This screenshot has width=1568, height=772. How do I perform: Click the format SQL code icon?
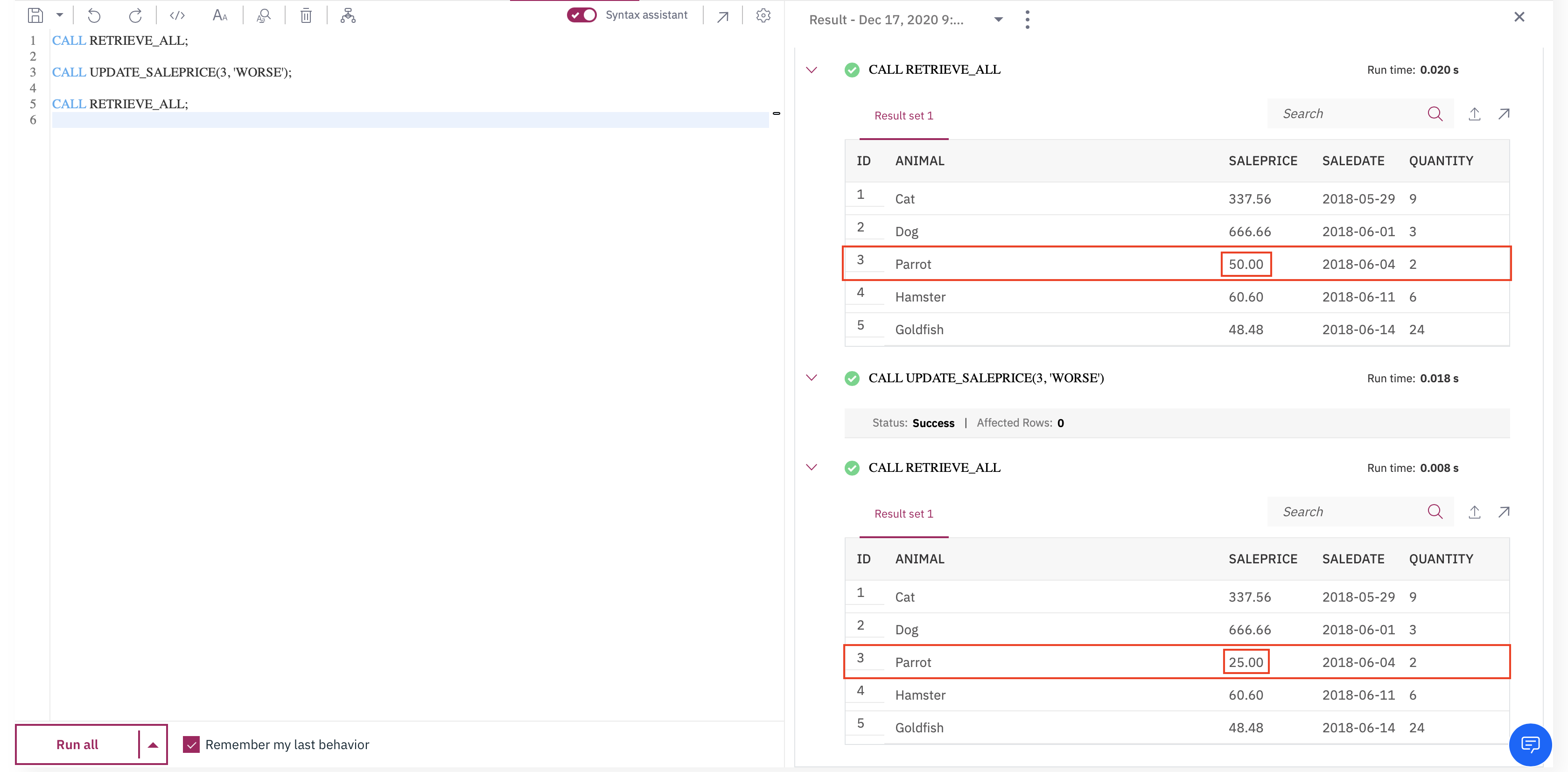click(177, 15)
